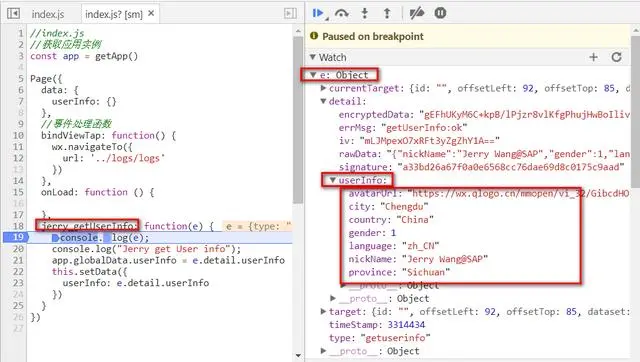Select the gender: 1 row
This screenshot has width=640, height=362.
(372, 233)
